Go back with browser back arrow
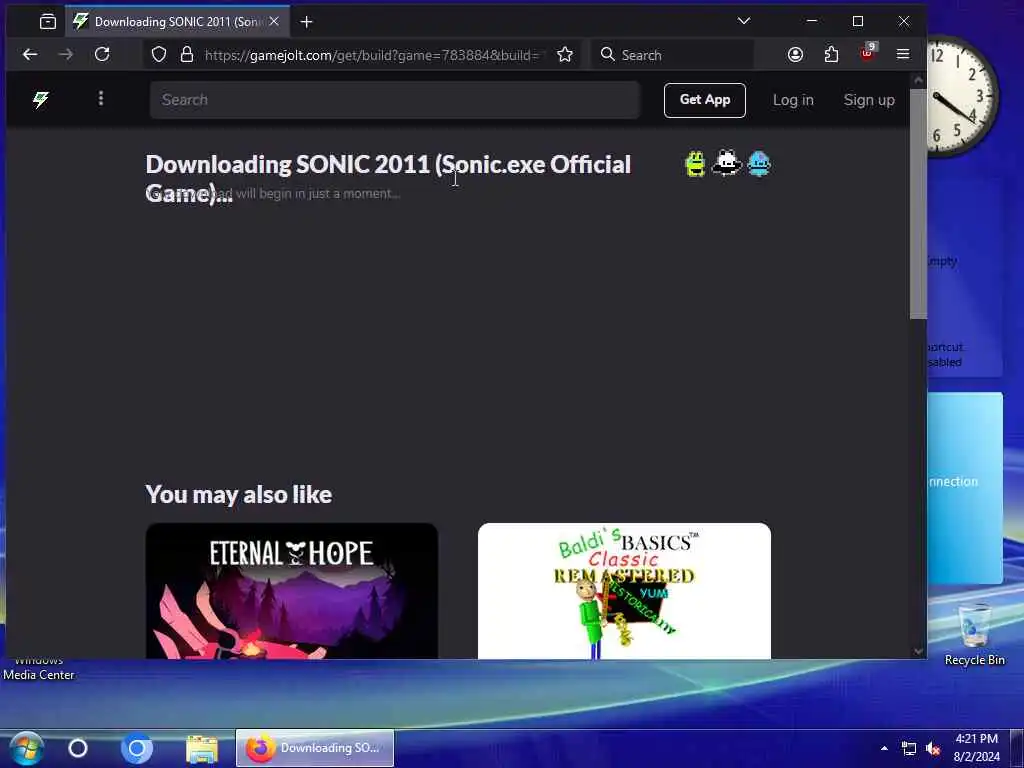Image resolution: width=1024 pixels, height=768 pixels. tap(30, 55)
